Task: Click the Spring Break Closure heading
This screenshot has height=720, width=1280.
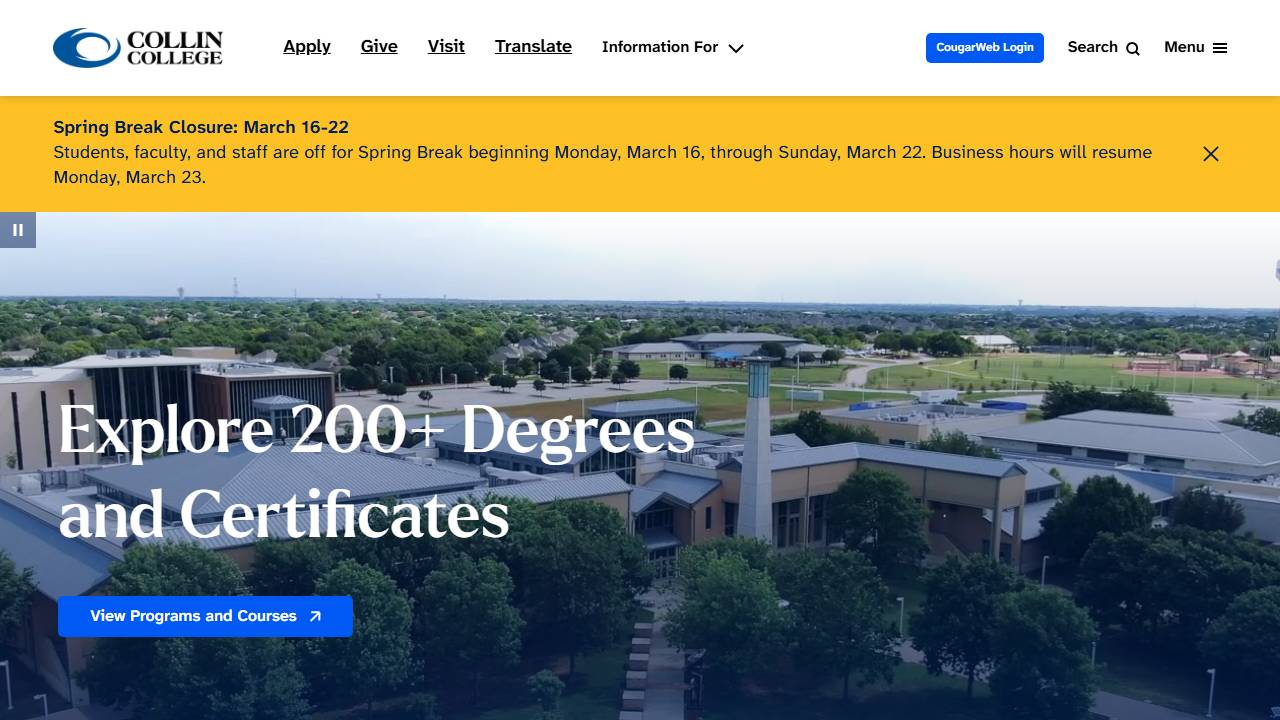Action: coord(200,127)
